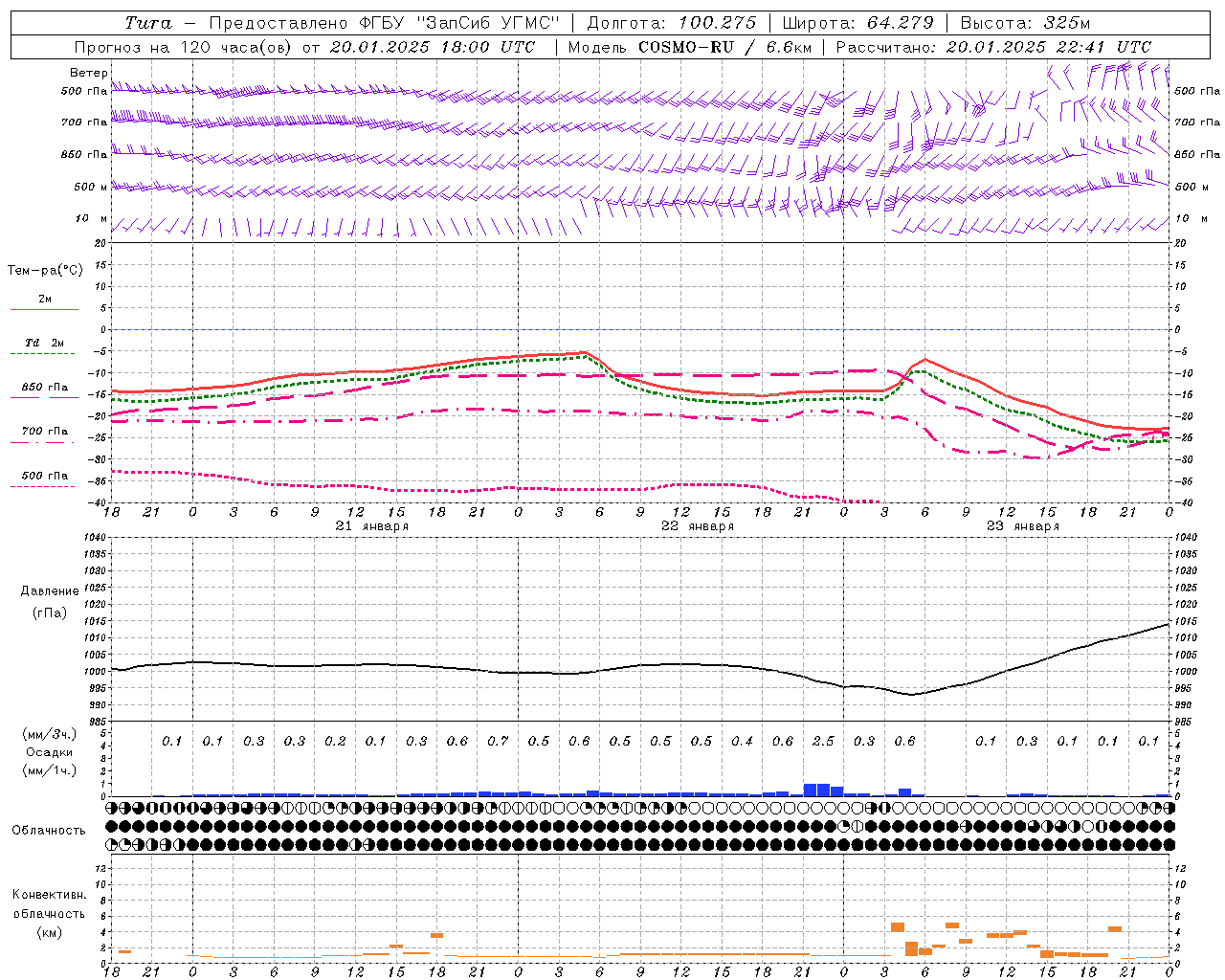Click the Ветер wind panel heading
This screenshot has width=1225, height=980.
click(89, 73)
